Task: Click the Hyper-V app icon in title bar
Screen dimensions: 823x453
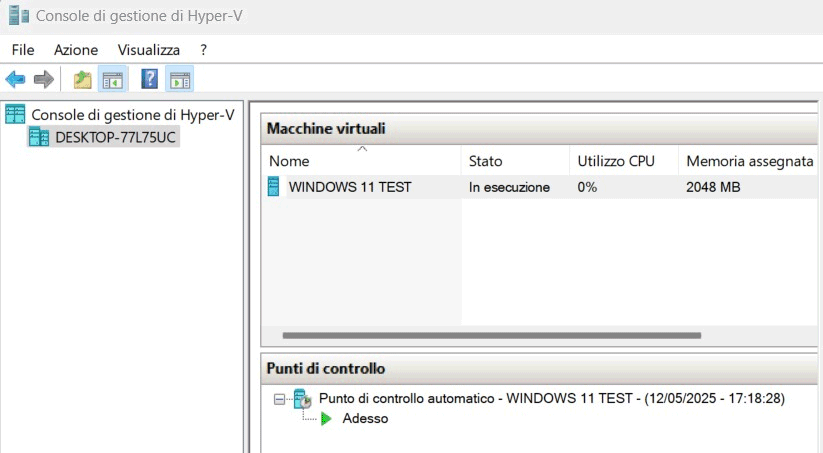Action: [x=19, y=15]
